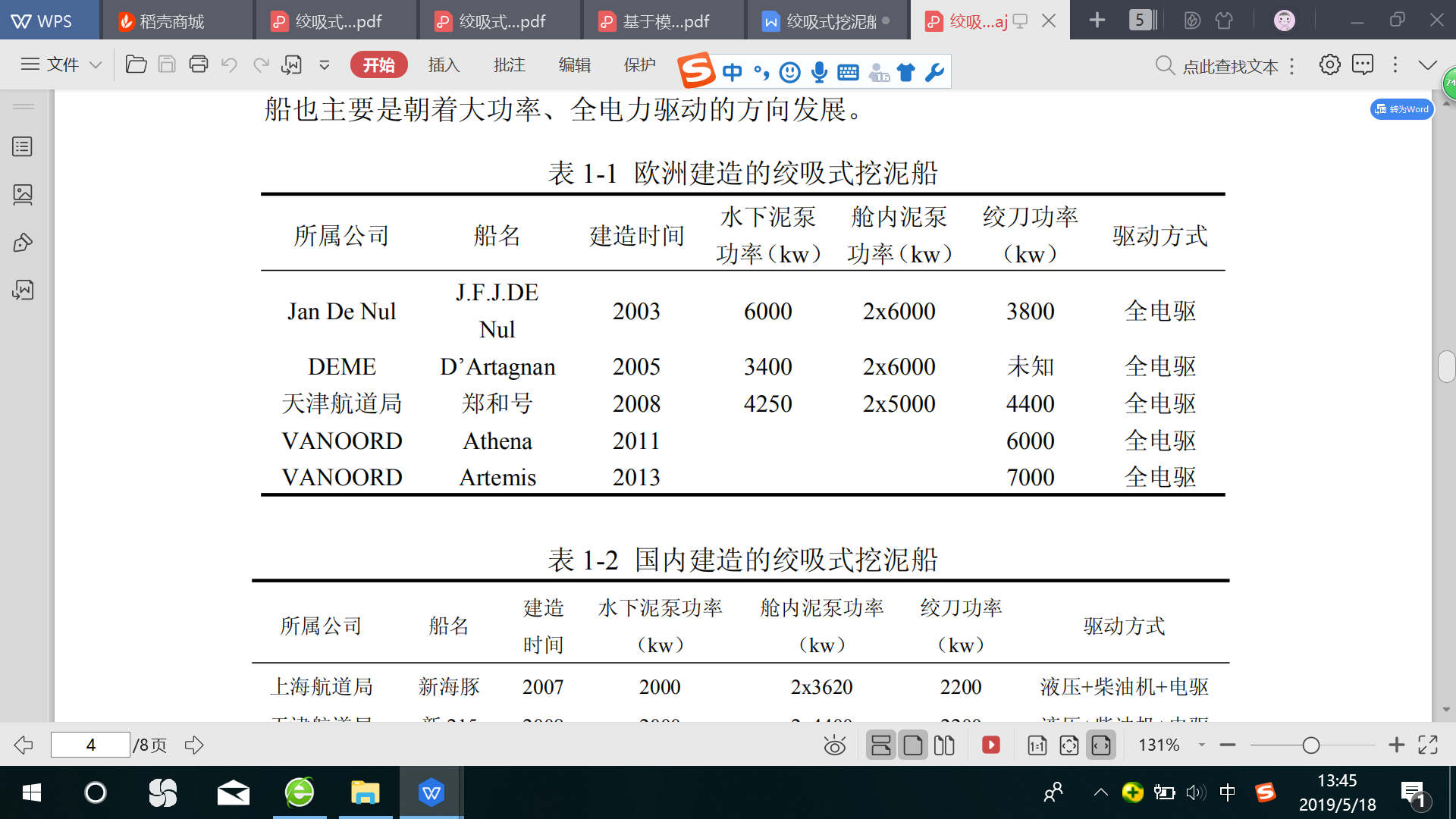Enter fullscreen mode icon
This screenshot has height=819, width=1456.
pos(1428,745)
